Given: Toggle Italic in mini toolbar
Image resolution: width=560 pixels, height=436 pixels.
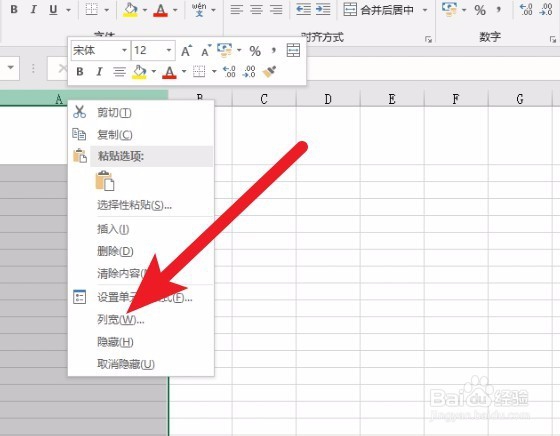Looking at the screenshot, I should pyautogui.click(x=99, y=72).
